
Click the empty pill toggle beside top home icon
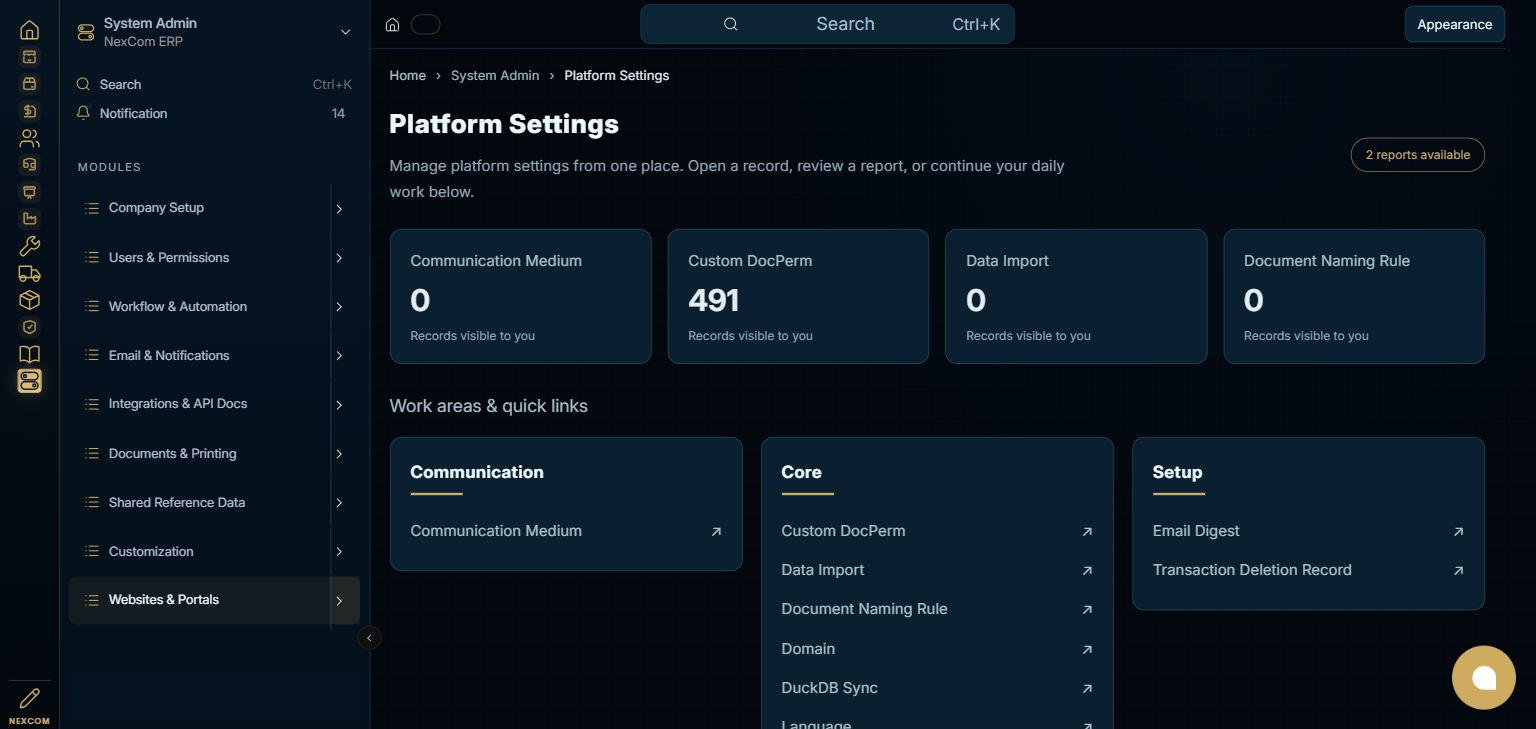click(x=425, y=25)
